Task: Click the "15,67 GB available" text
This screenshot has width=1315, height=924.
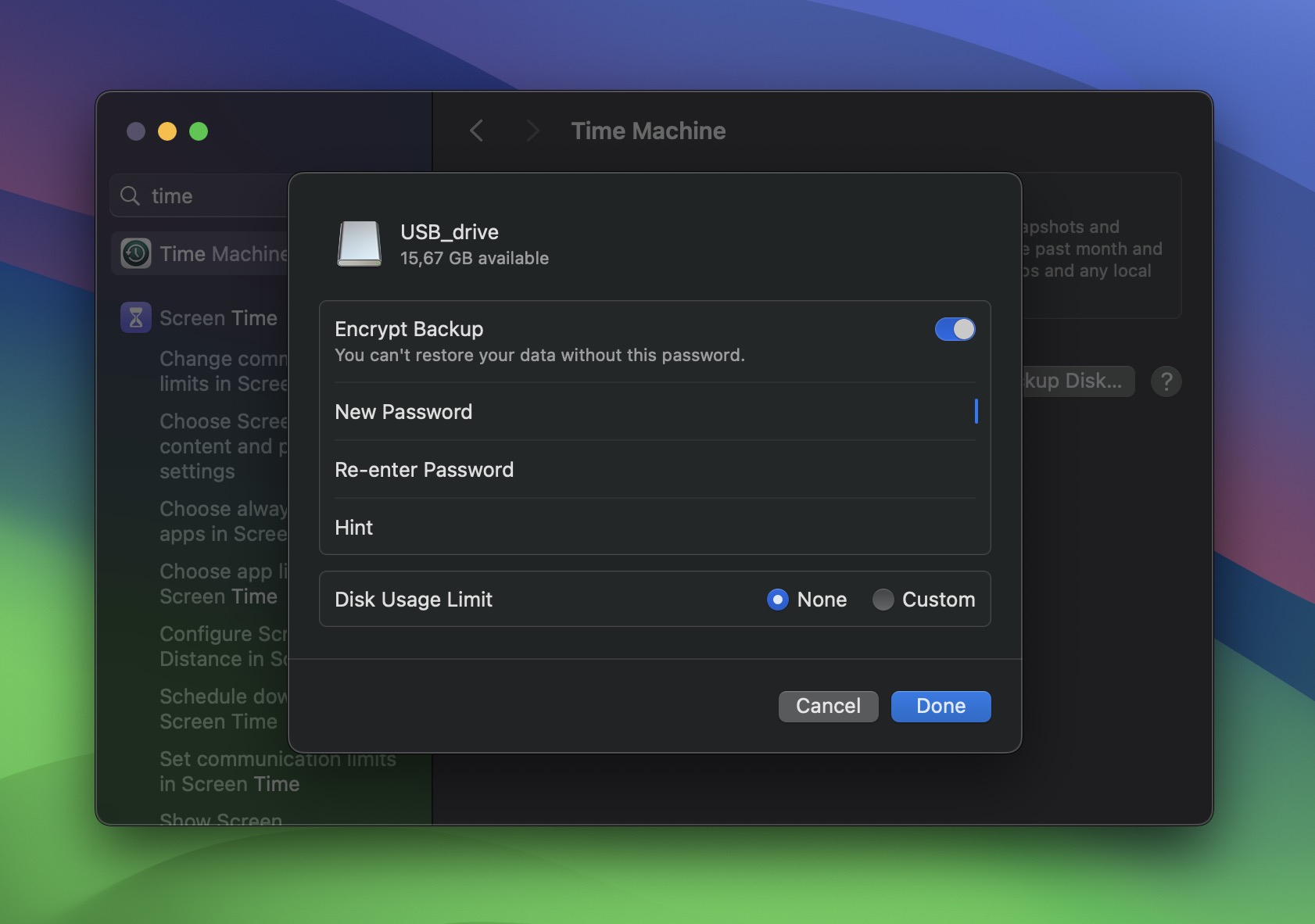Action: [x=475, y=258]
